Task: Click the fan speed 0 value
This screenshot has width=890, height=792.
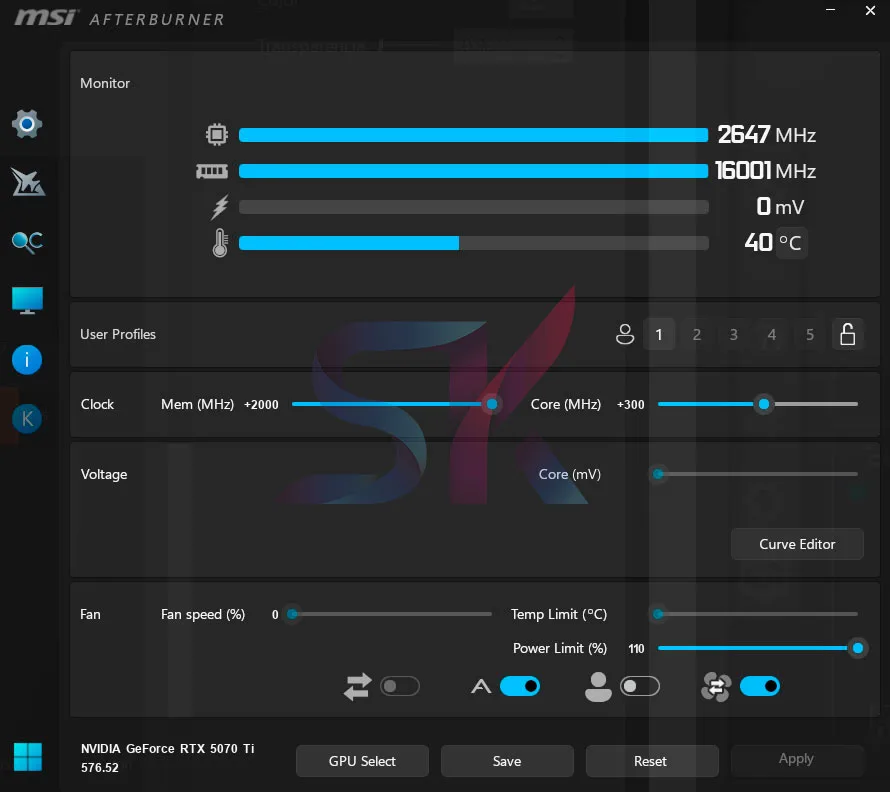Action: (x=275, y=614)
